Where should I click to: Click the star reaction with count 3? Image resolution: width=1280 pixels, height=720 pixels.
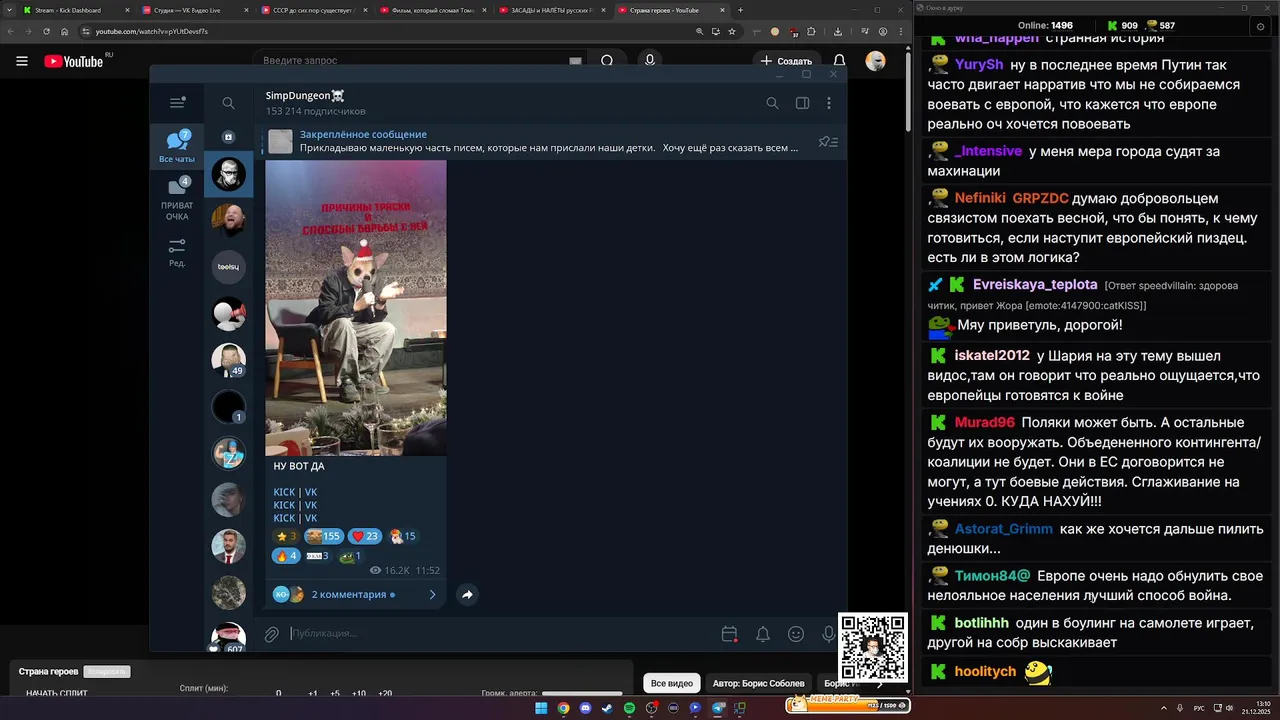(x=286, y=536)
